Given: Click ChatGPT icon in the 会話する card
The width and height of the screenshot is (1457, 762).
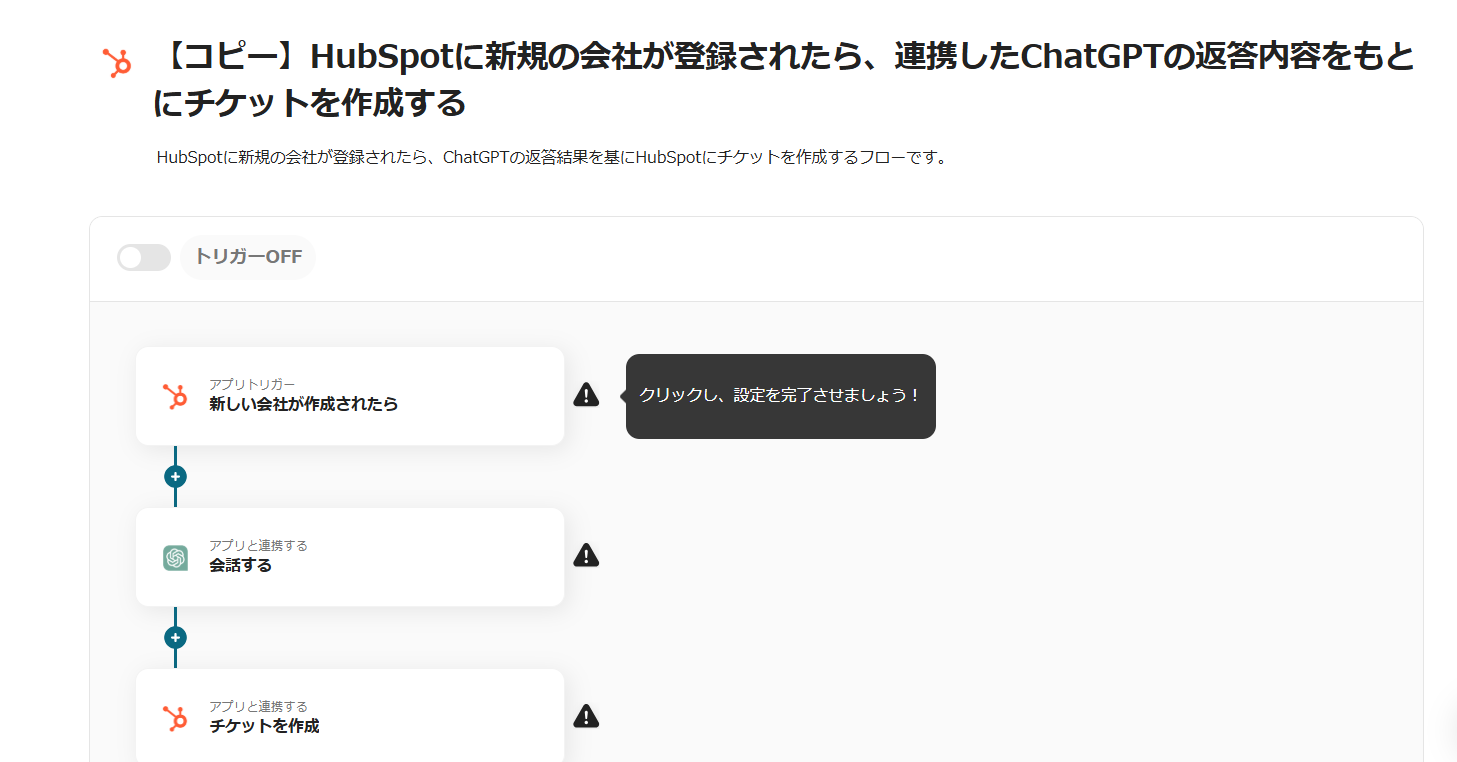Looking at the screenshot, I should (x=175, y=558).
